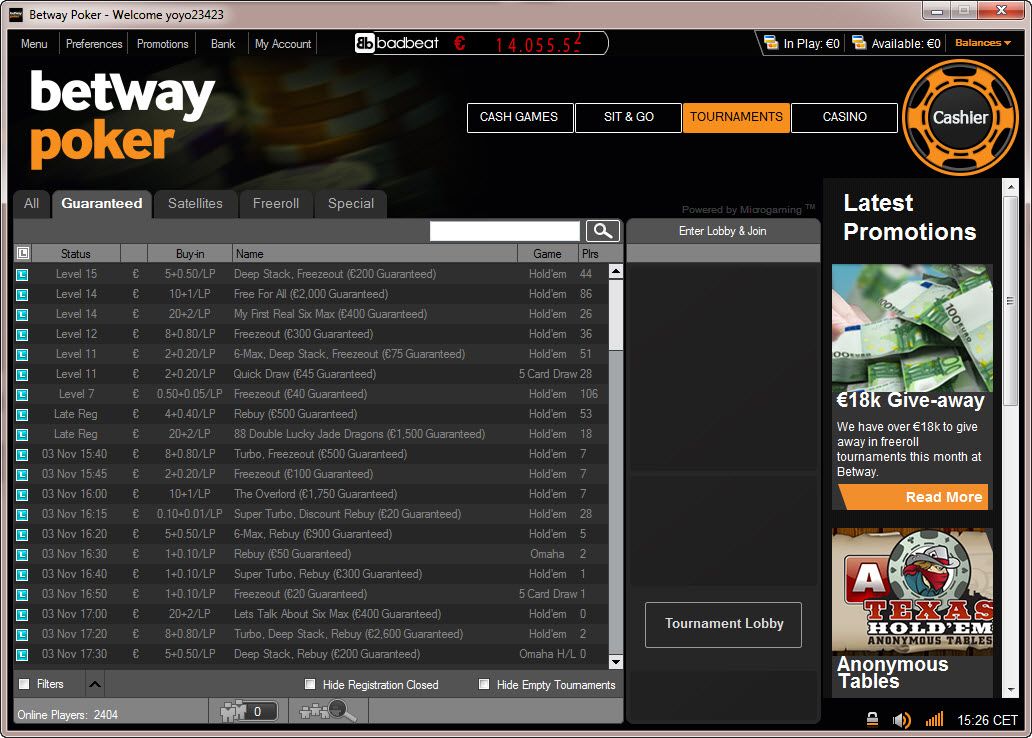Screen dimensions: 1032x738
Task: Open the buddies list player icon
Action: tap(247, 711)
